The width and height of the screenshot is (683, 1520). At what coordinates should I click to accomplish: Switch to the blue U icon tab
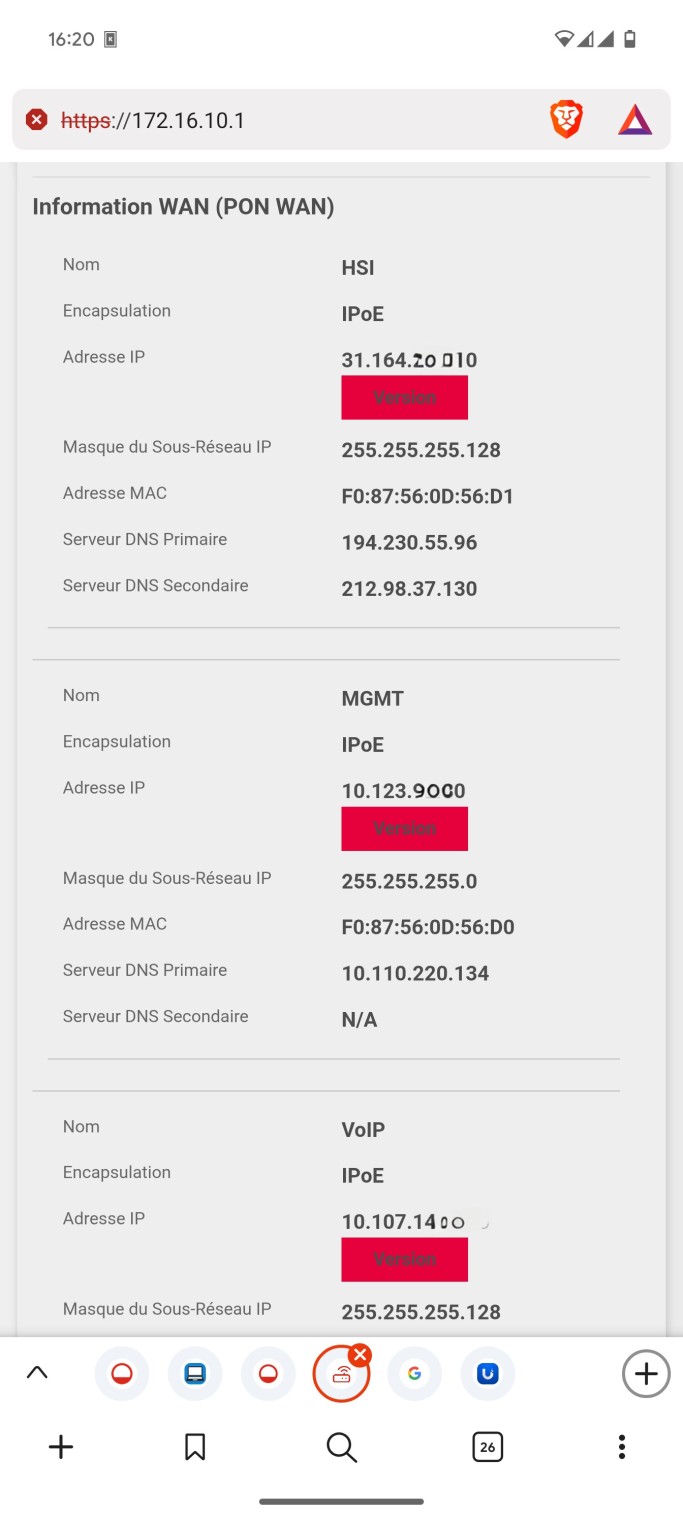point(488,1374)
